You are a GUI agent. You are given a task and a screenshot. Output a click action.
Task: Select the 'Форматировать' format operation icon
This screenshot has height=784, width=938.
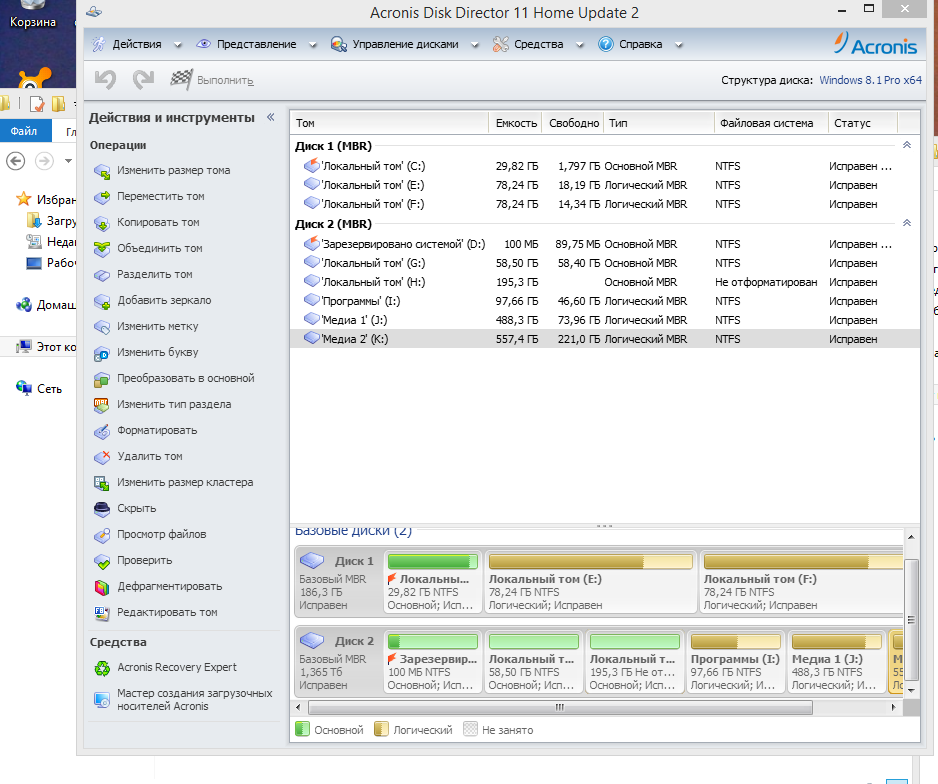point(102,431)
